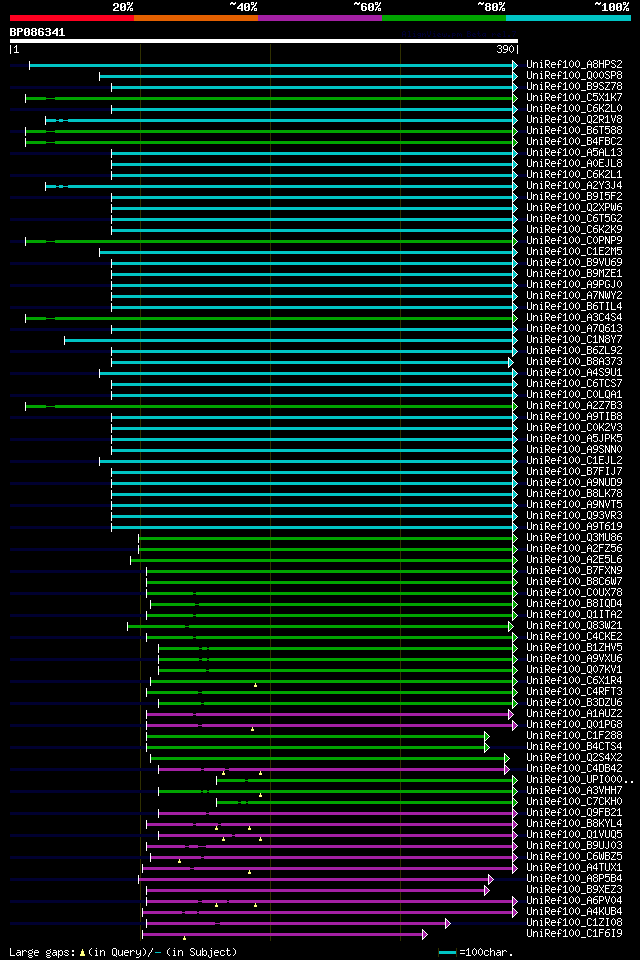Choose UniRef100_B6T588 hit
640x960 pixels.
574,130
